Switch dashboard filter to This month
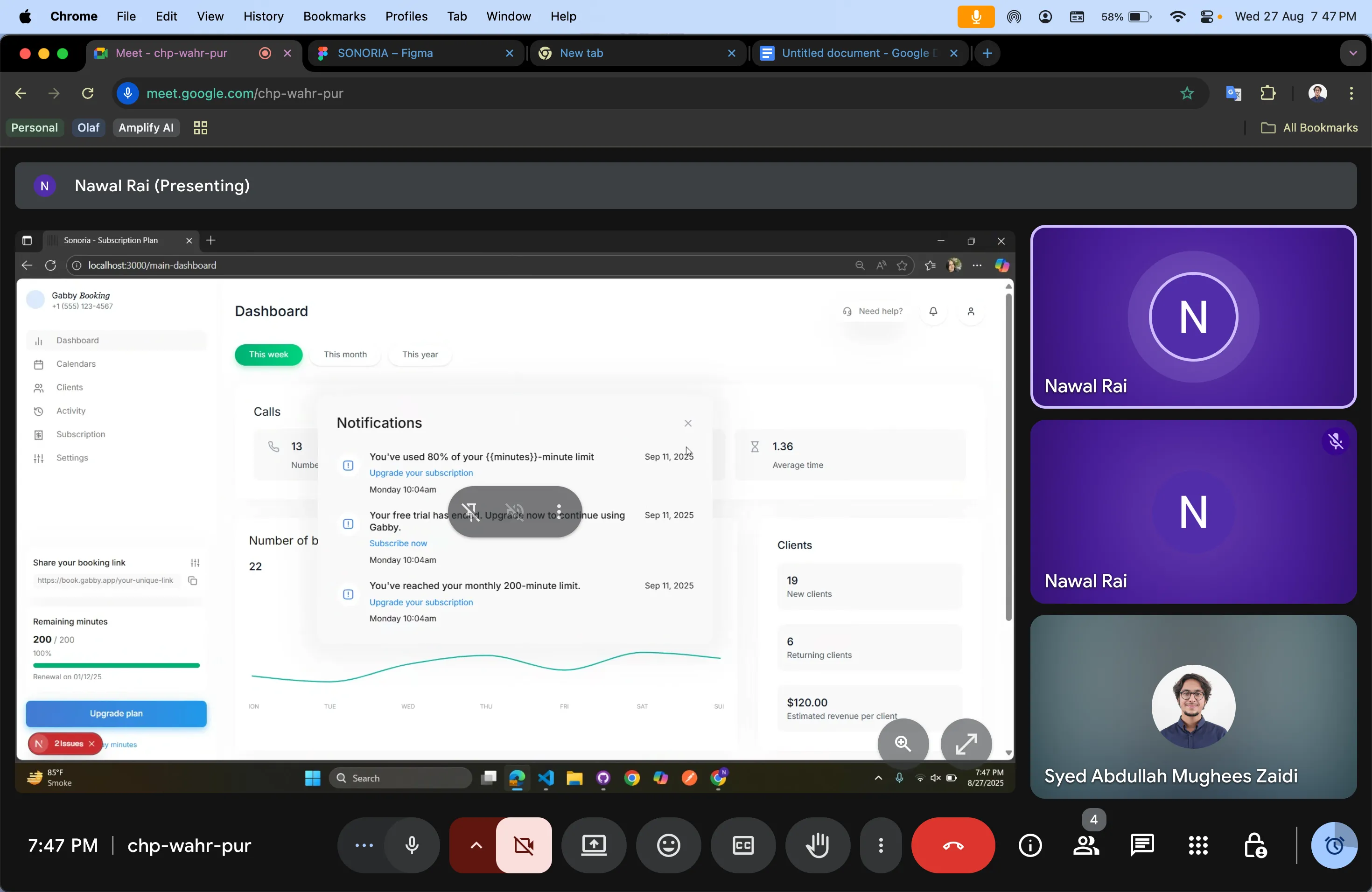Viewport: 1372px width, 892px height. click(345, 355)
